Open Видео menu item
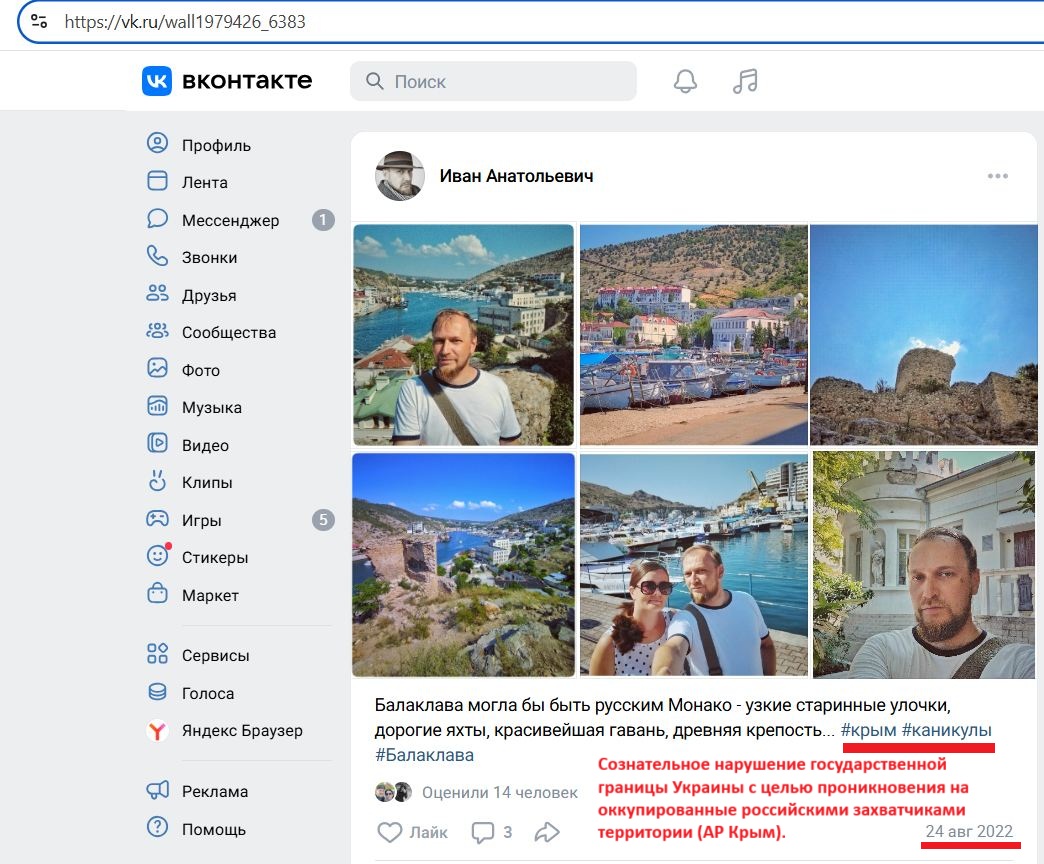The image size is (1044, 864). (205, 445)
